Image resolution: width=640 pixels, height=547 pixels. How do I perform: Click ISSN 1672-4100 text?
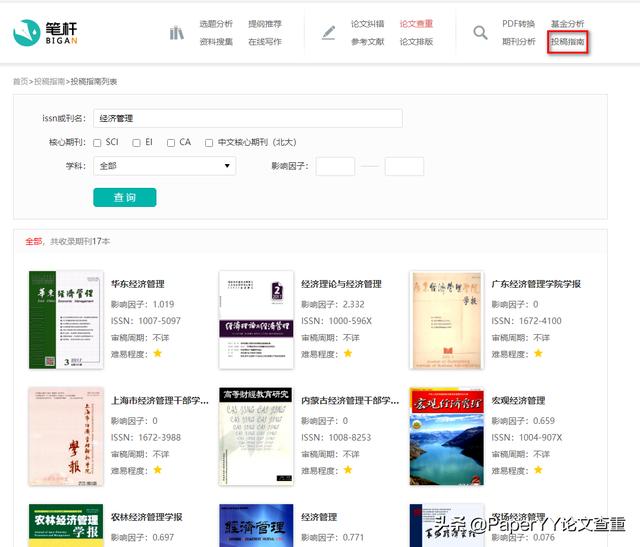pyautogui.click(x=527, y=321)
